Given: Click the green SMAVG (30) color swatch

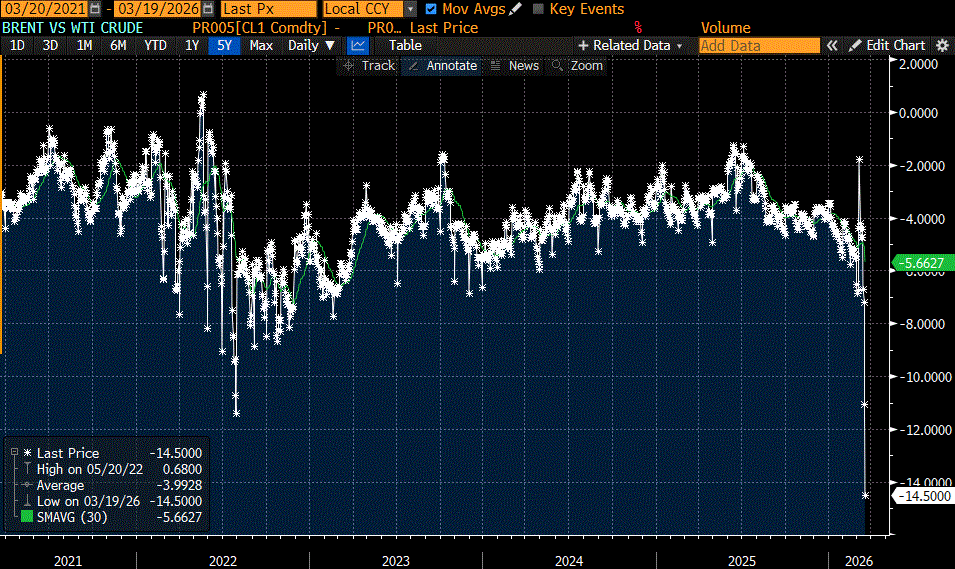Looking at the screenshot, I should (27, 517).
